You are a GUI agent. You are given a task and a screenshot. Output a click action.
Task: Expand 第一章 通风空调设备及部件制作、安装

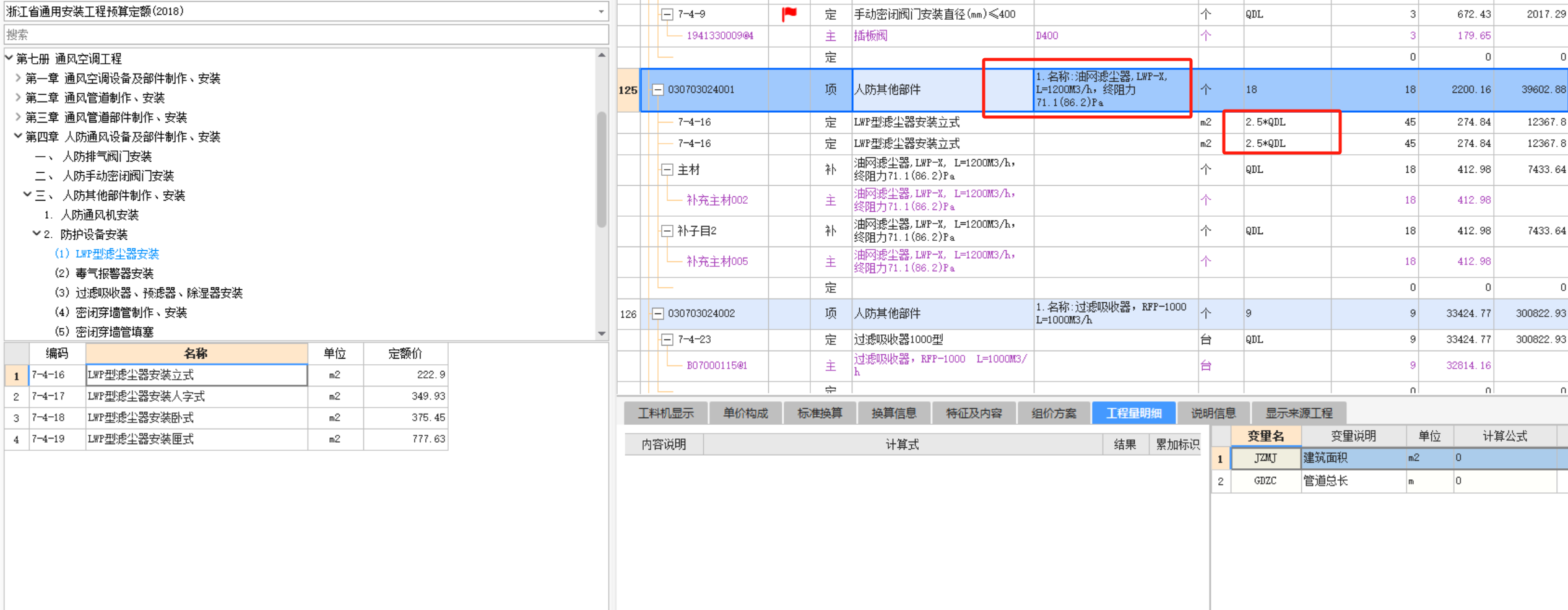(x=18, y=78)
